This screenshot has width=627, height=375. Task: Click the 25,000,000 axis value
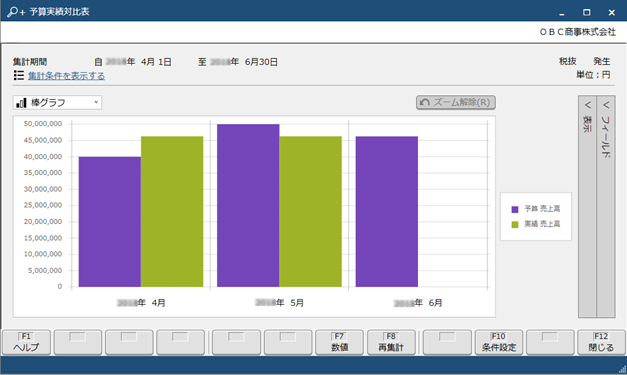tap(43, 205)
